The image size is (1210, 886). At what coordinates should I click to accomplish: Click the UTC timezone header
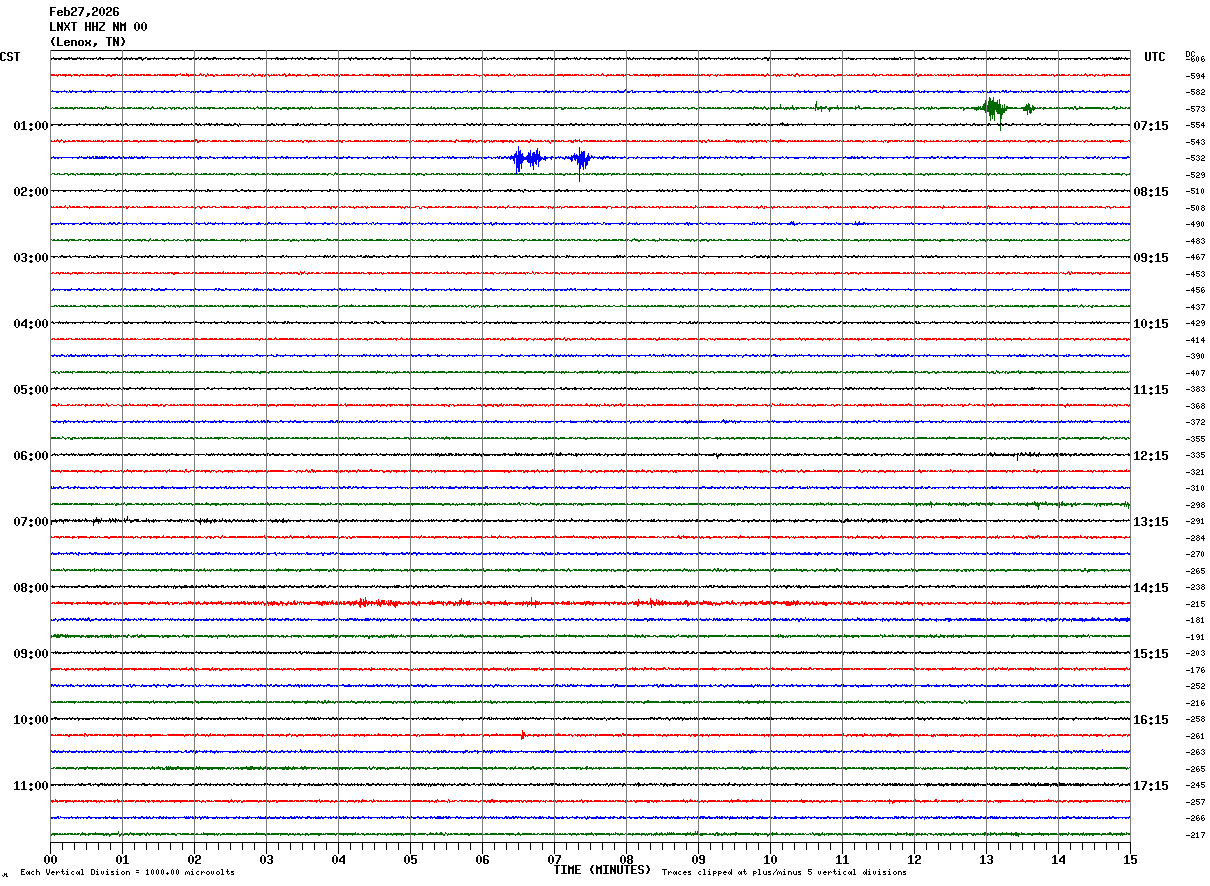pyautogui.click(x=1154, y=57)
